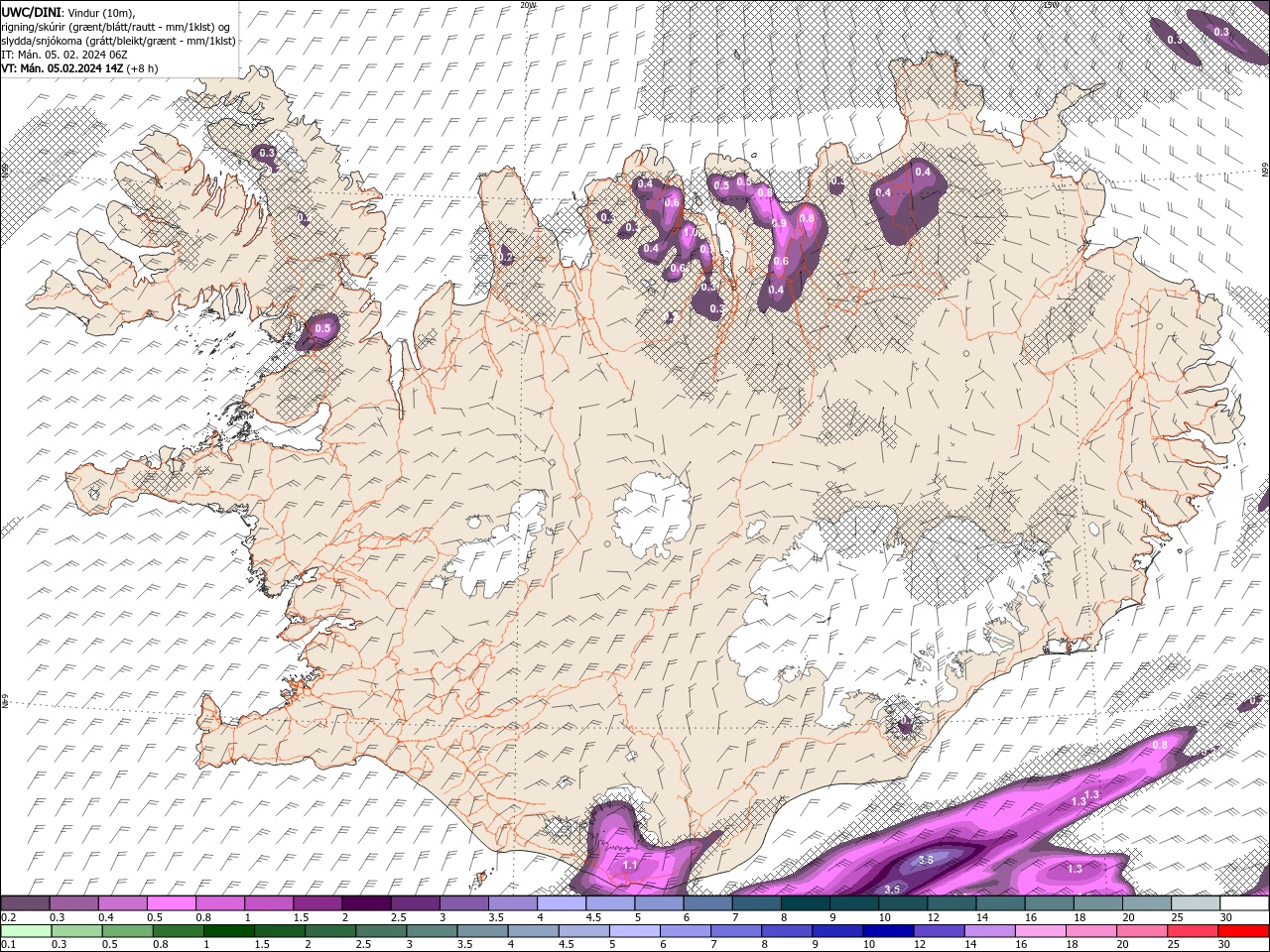Click the UWC/DINI title text
1270x952 pixels.
(33, 11)
